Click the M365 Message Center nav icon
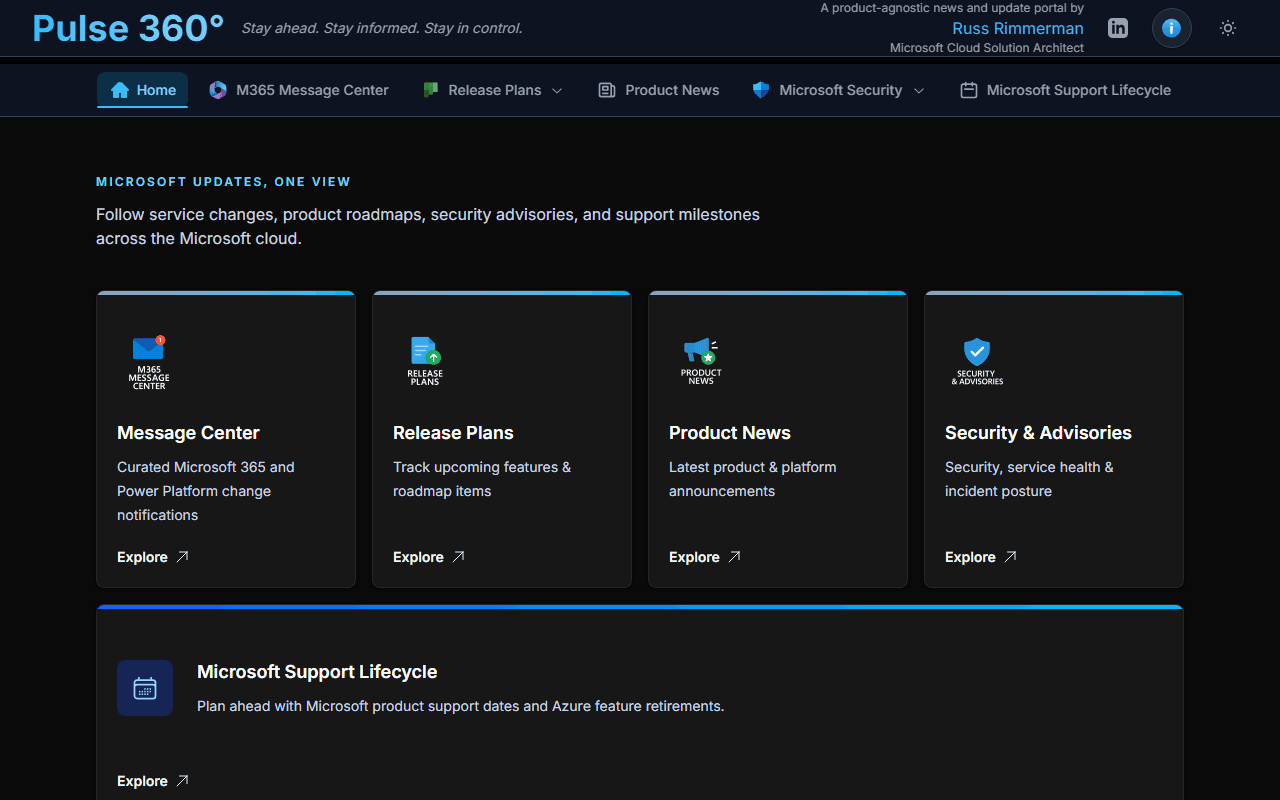The height and width of the screenshot is (800, 1280). pos(218,90)
